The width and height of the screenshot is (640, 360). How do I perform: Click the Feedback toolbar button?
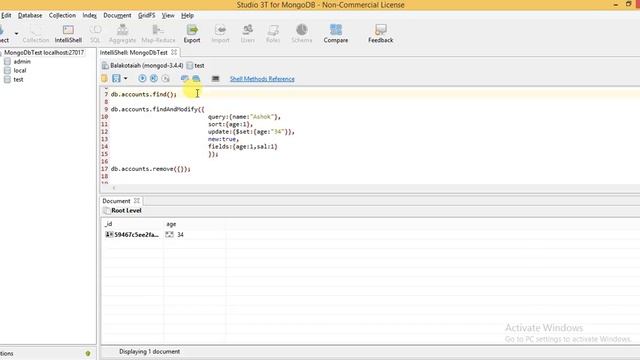[380, 34]
